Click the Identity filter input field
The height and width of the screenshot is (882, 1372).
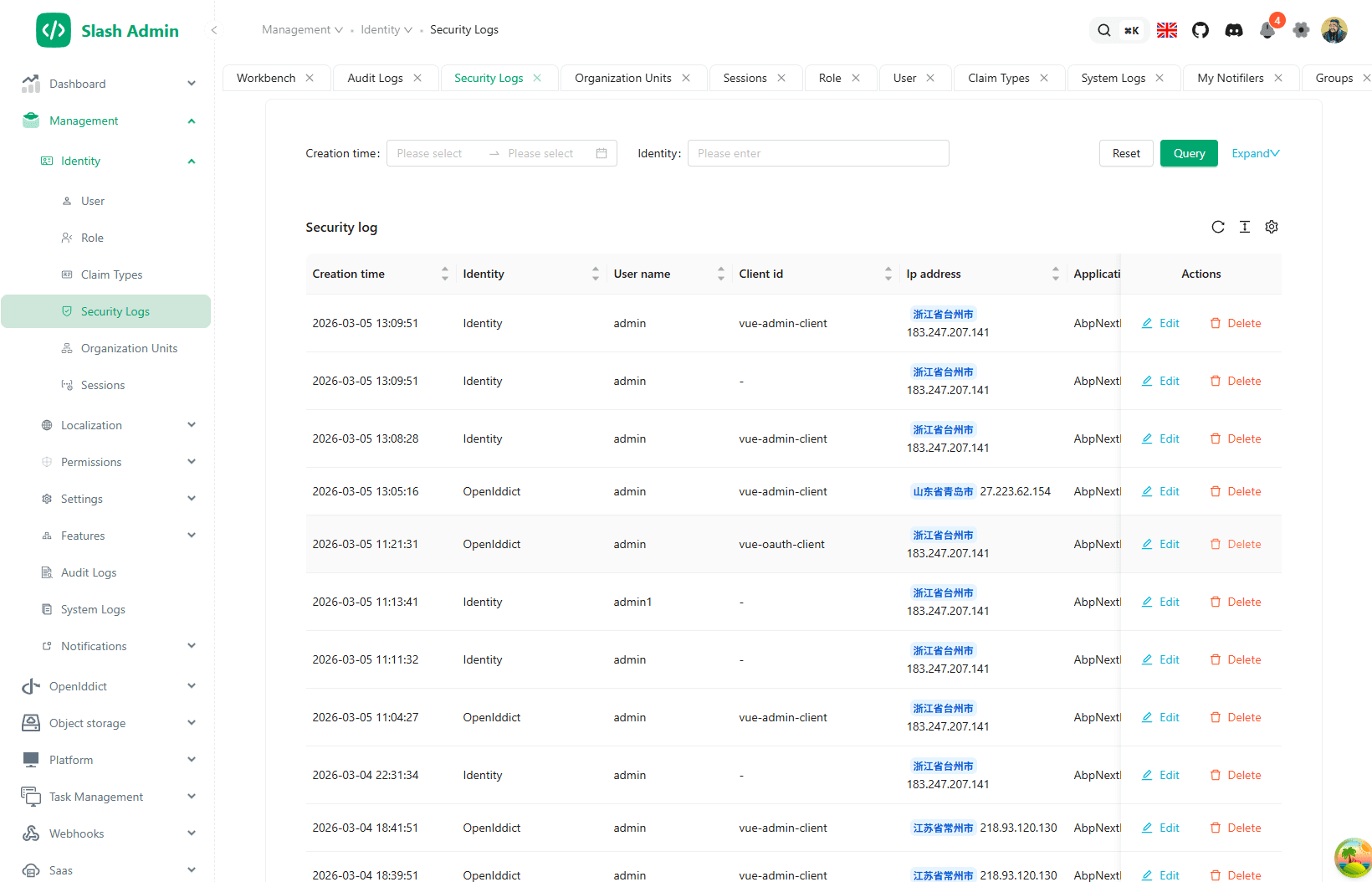coord(817,153)
